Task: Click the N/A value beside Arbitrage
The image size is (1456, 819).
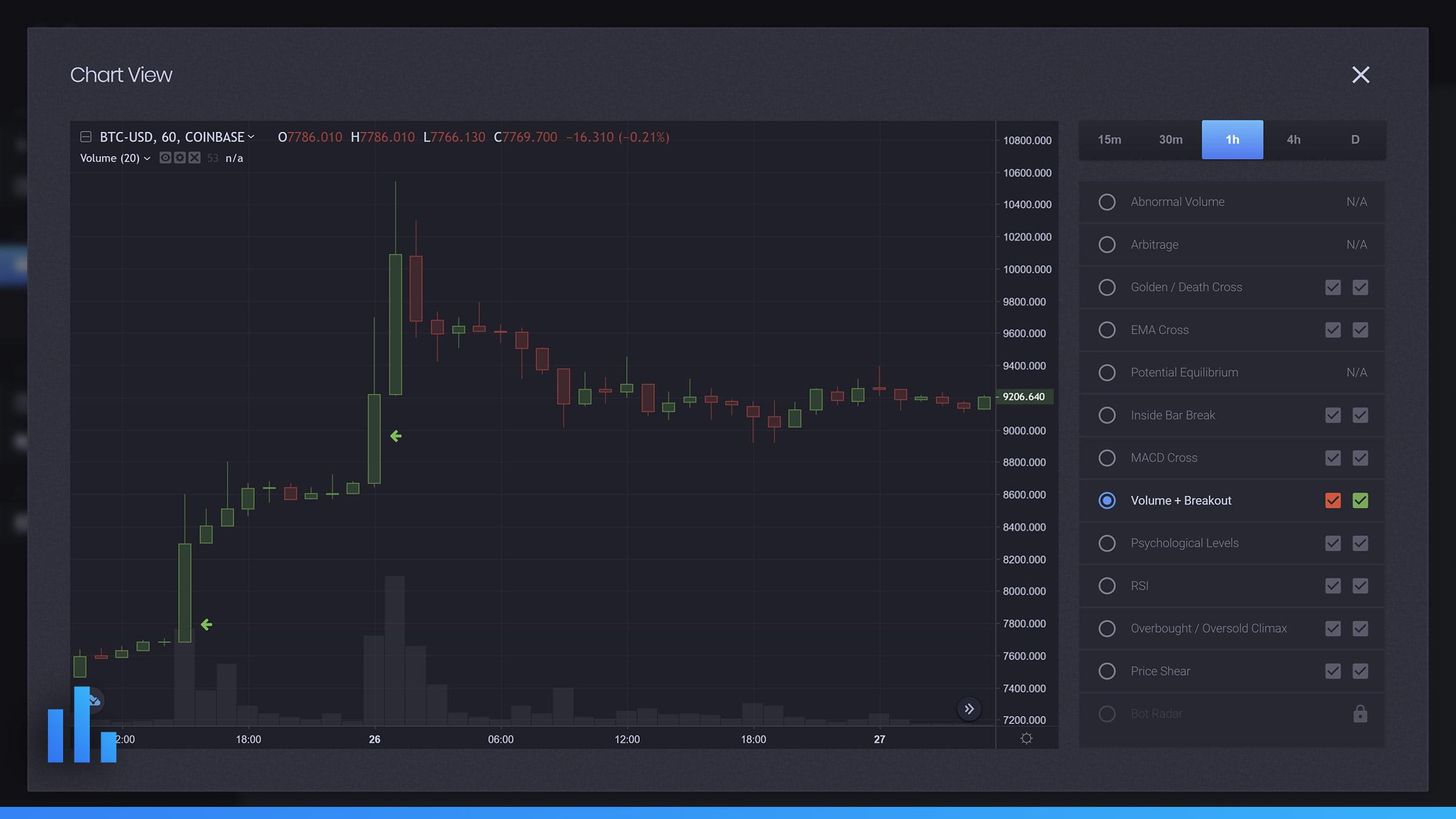Action: (1357, 244)
